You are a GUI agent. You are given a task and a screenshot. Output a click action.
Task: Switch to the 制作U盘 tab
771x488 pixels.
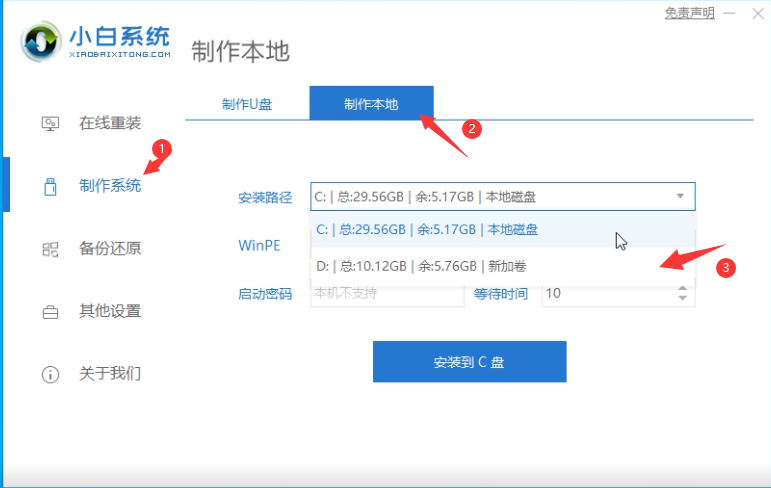(246, 104)
